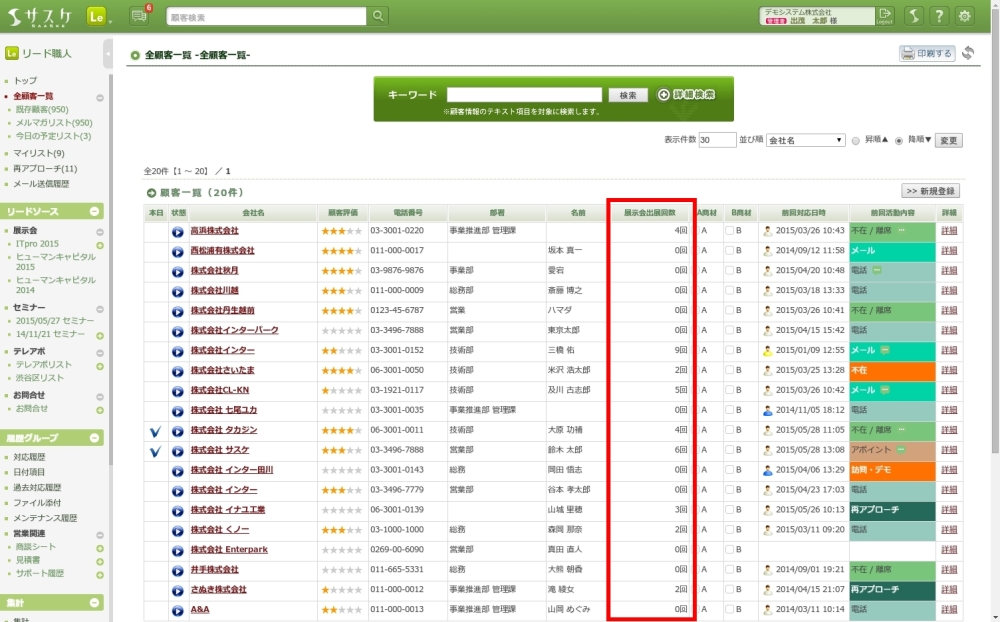
Task: Select the 昇順 radio button
Action: (x=855, y=141)
